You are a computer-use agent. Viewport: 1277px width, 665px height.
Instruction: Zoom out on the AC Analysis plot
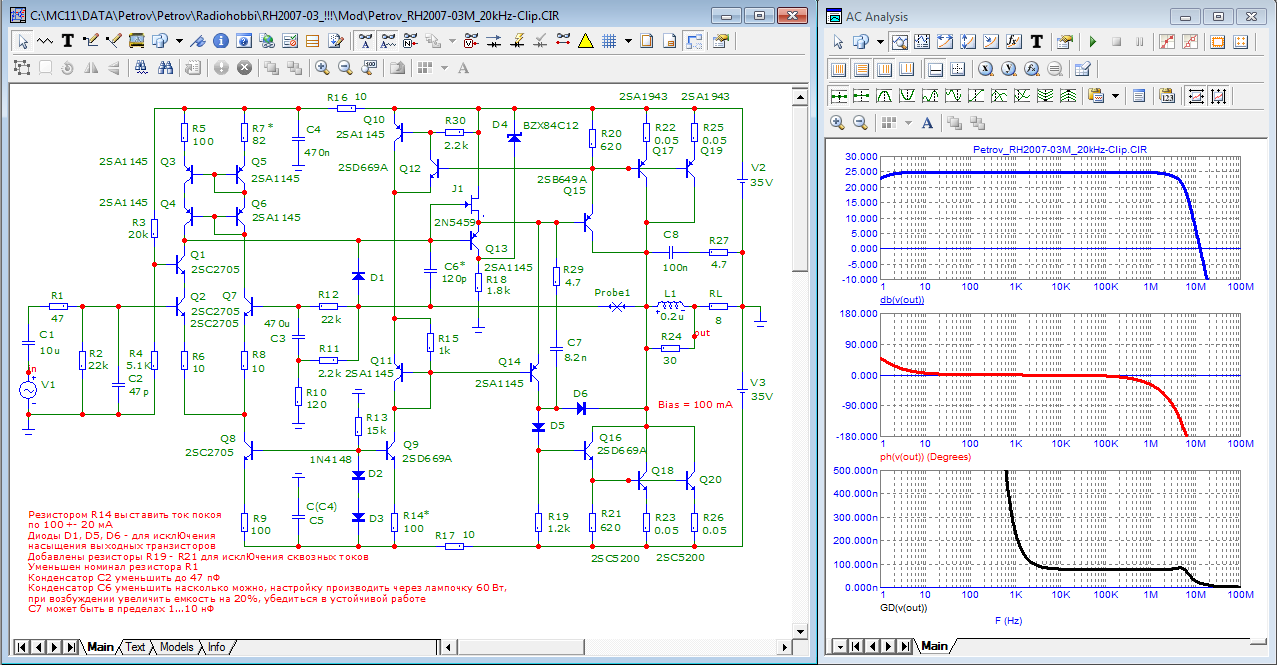pos(860,122)
